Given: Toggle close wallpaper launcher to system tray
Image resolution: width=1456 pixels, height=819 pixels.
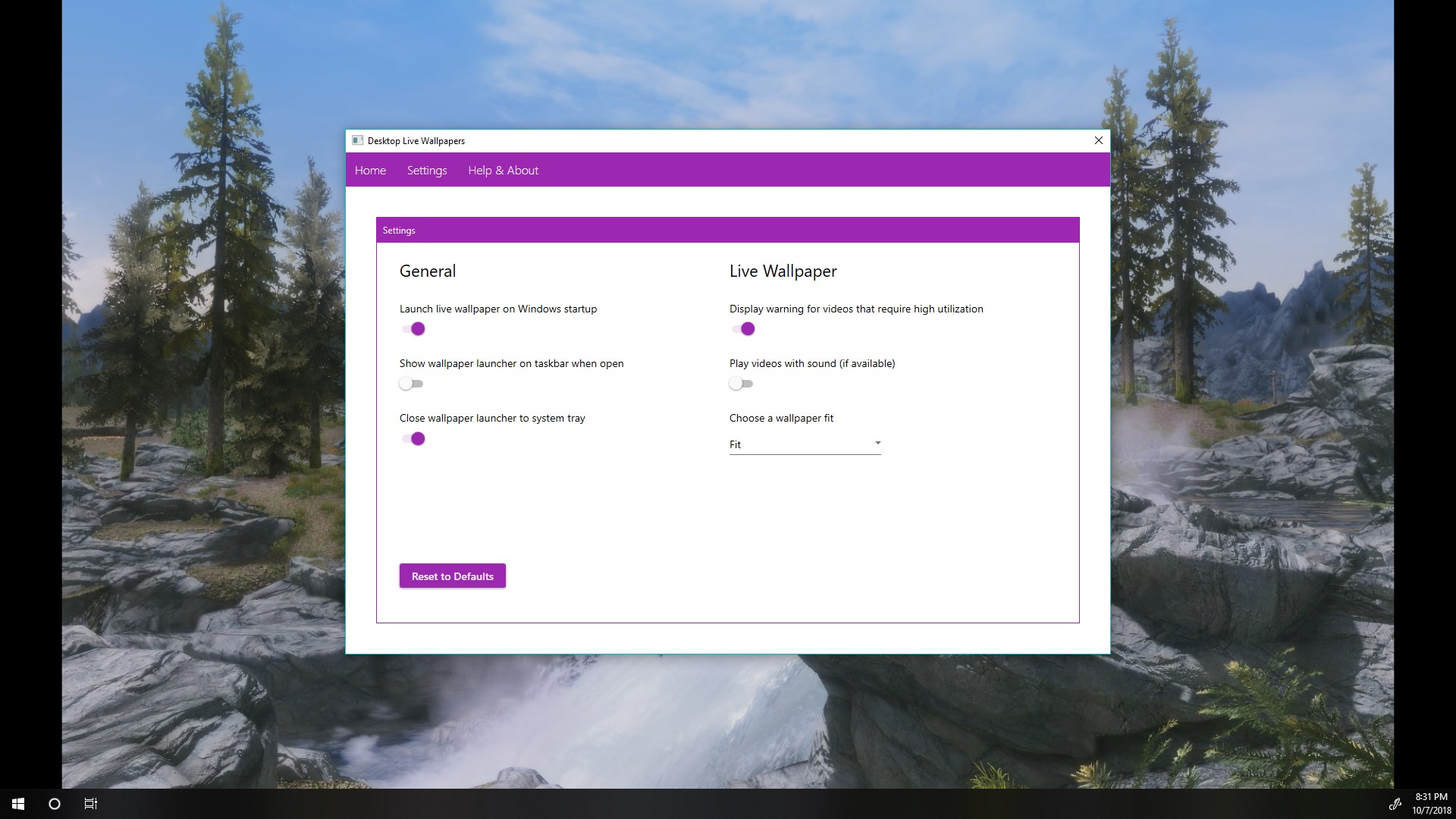Looking at the screenshot, I should [413, 438].
